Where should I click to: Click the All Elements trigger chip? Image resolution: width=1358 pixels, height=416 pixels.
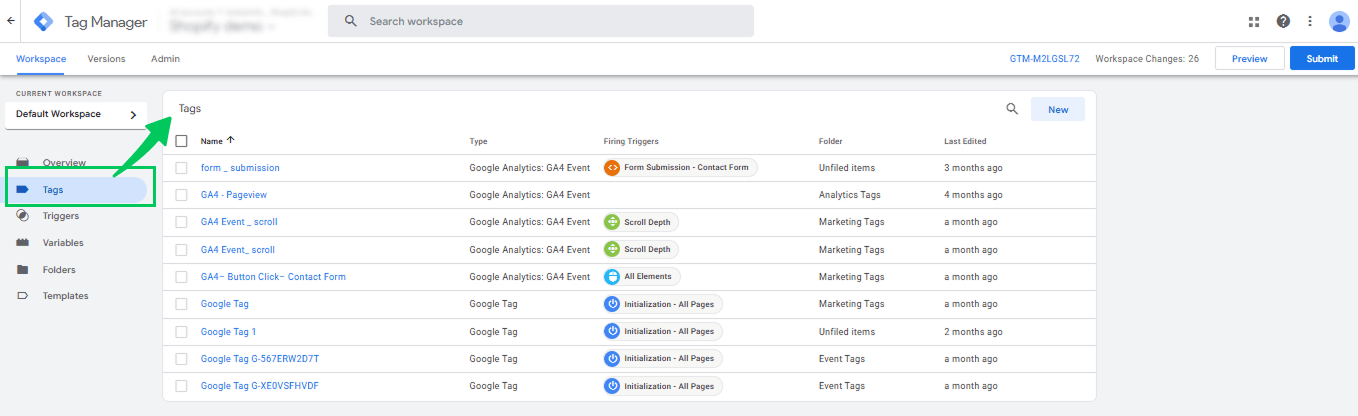click(642, 276)
